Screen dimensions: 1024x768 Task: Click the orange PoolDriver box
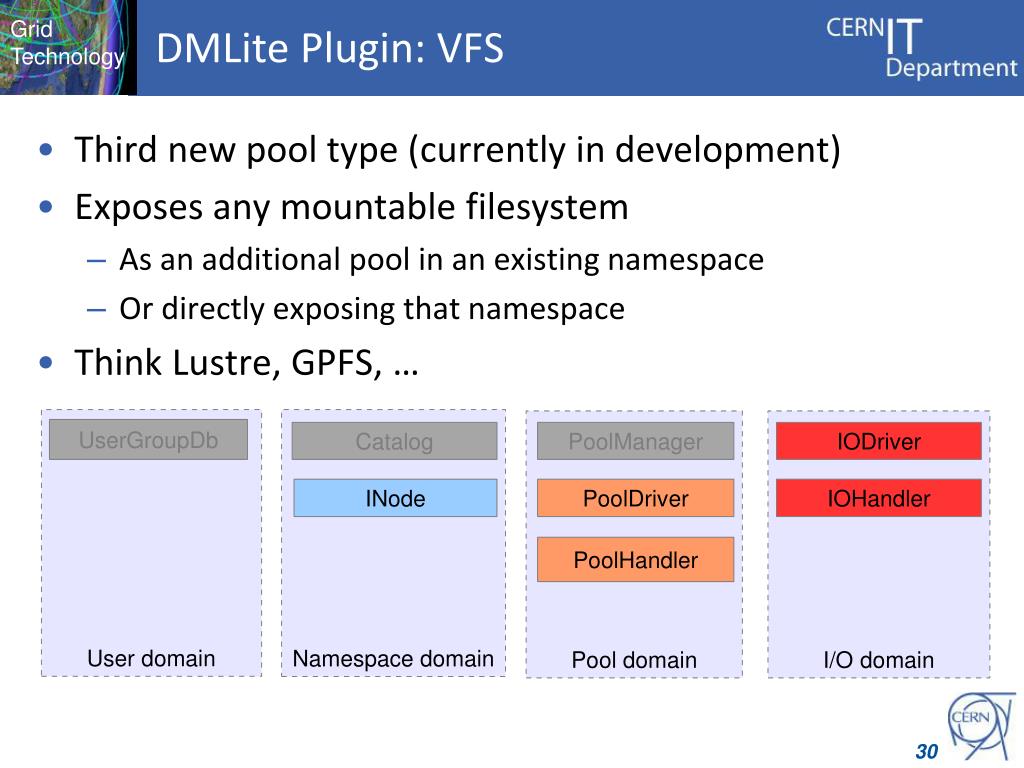[635, 498]
